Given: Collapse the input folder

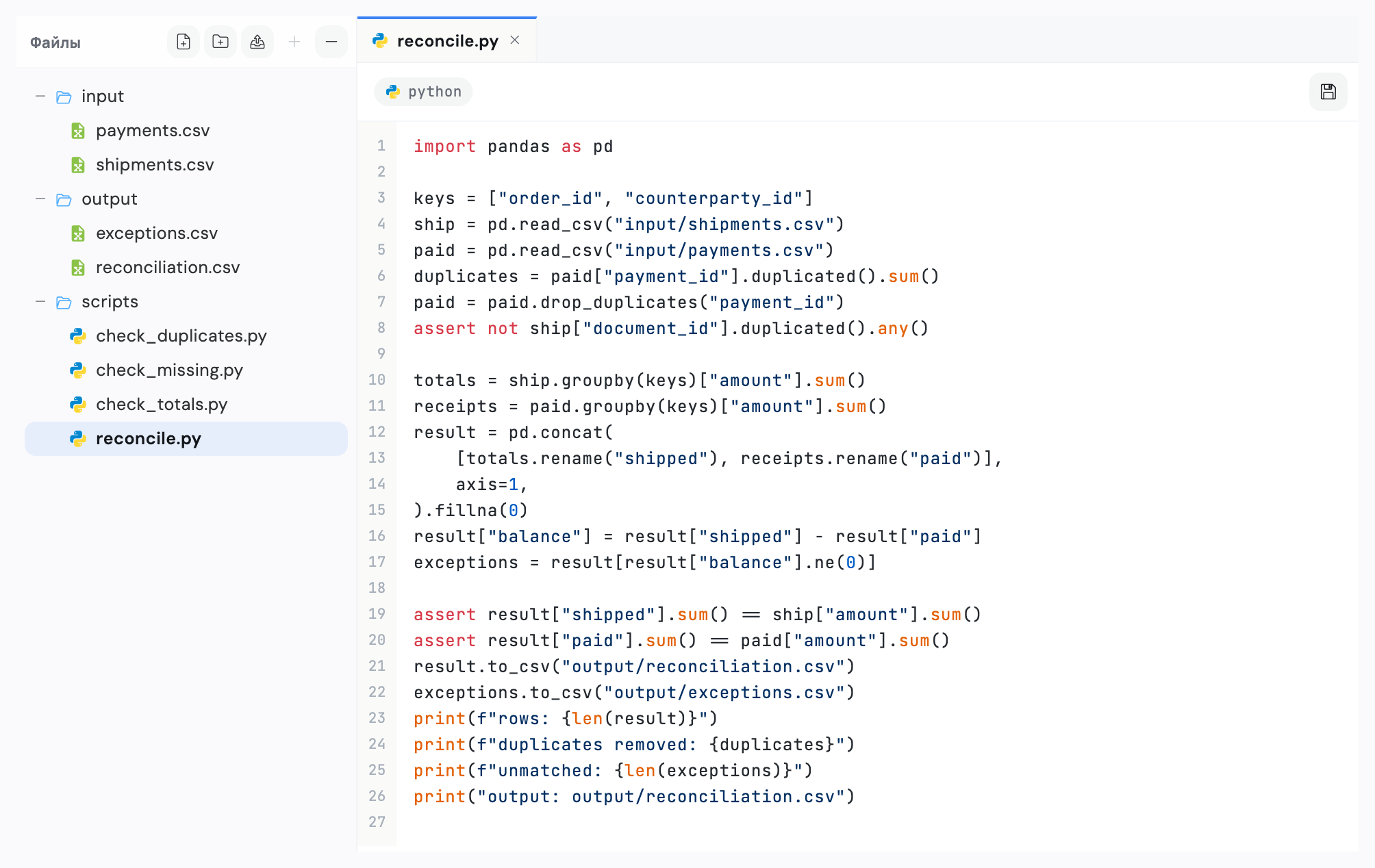Looking at the screenshot, I should 40,97.
